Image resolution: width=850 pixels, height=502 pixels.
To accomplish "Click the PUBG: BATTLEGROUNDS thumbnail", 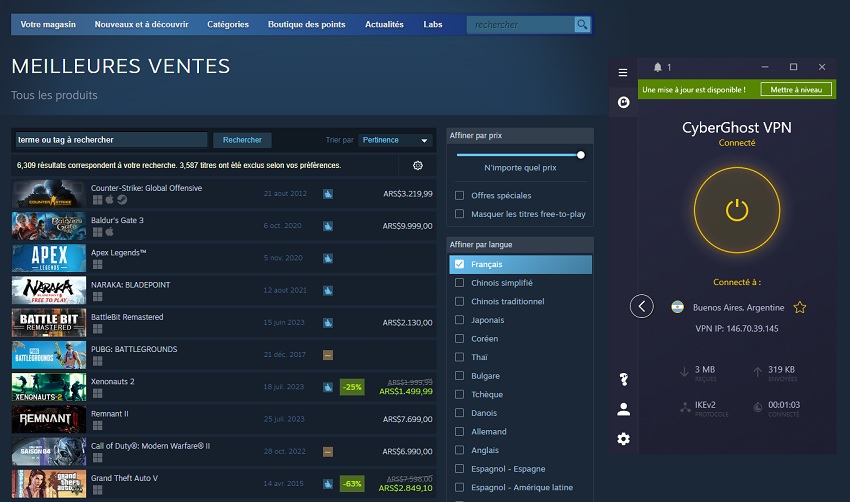I will 49,355.
